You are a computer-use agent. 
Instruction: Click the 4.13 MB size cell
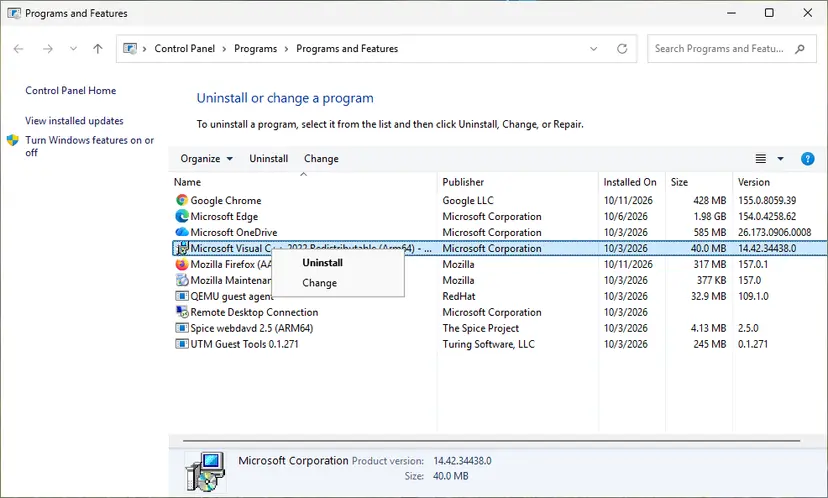[708, 328]
